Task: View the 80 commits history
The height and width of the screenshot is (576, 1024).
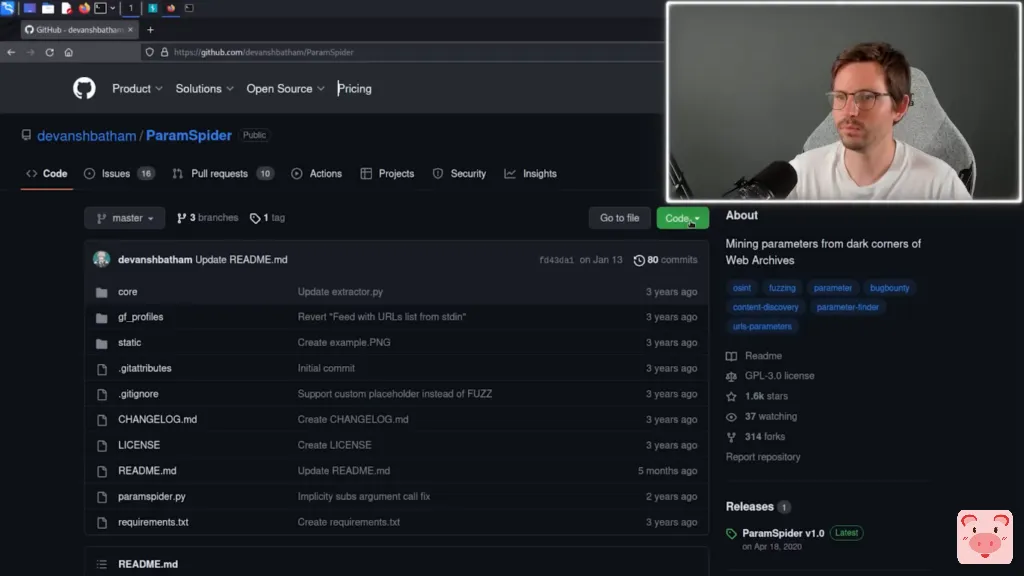Action: 665,260
